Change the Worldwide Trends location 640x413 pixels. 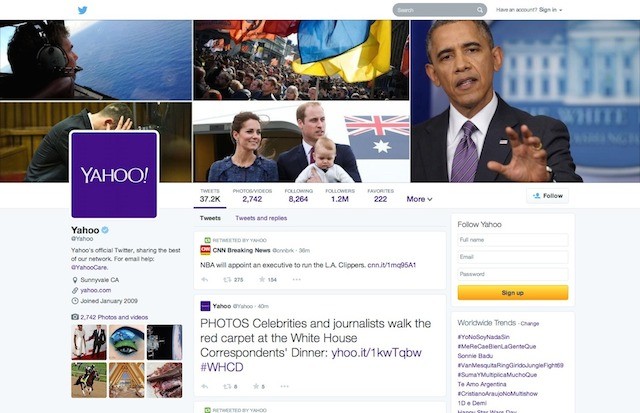pyautogui.click(x=530, y=324)
